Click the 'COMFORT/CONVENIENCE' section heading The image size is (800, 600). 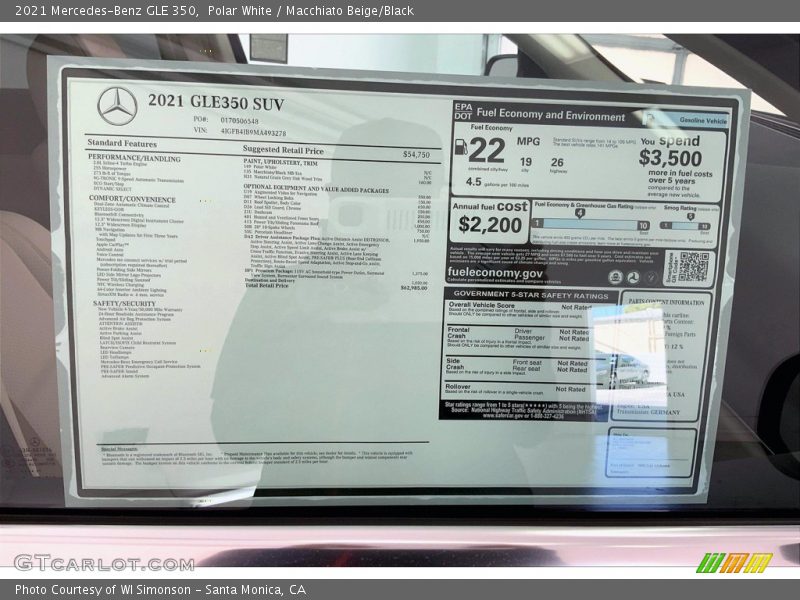132,199
